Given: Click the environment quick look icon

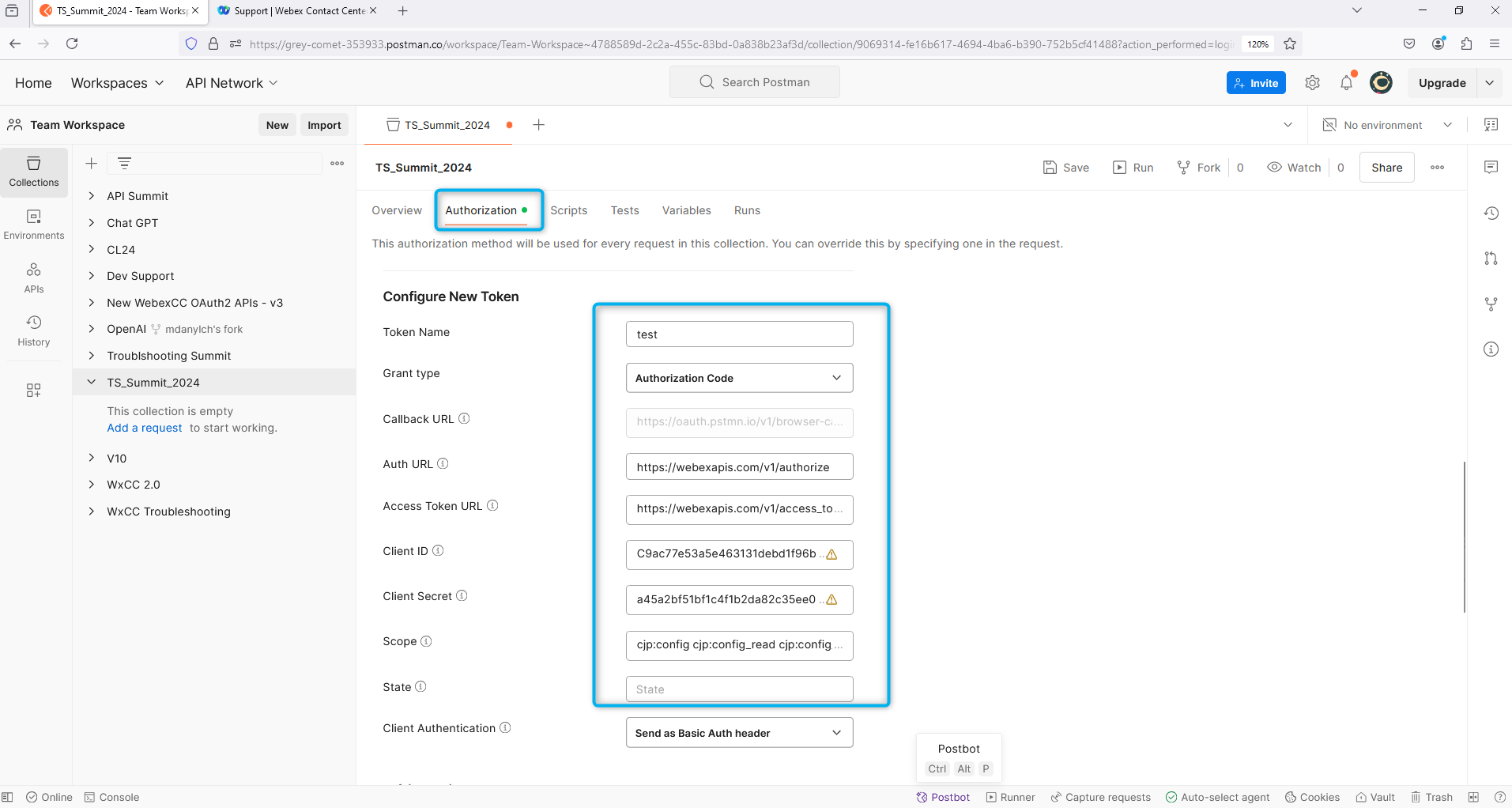Looking at the screenshot, I should point(1491,125).
